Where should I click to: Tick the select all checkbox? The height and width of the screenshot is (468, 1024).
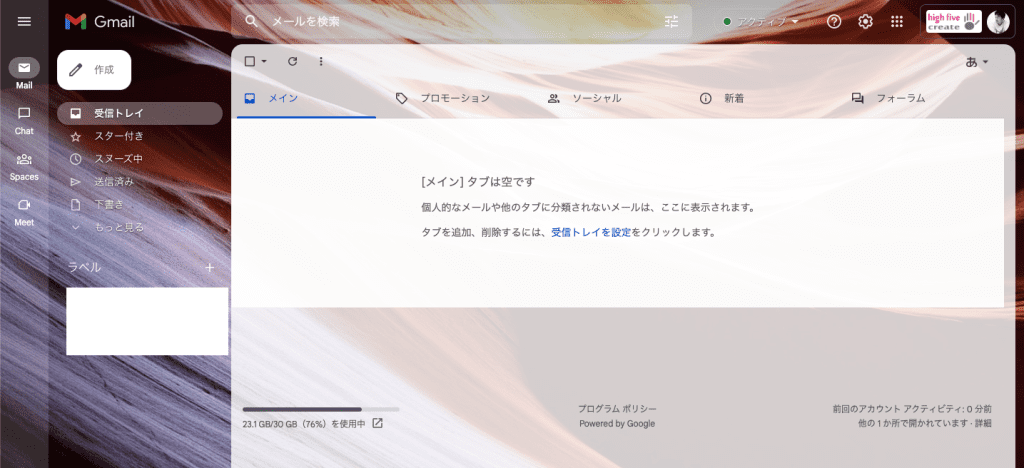click(250, 61)
